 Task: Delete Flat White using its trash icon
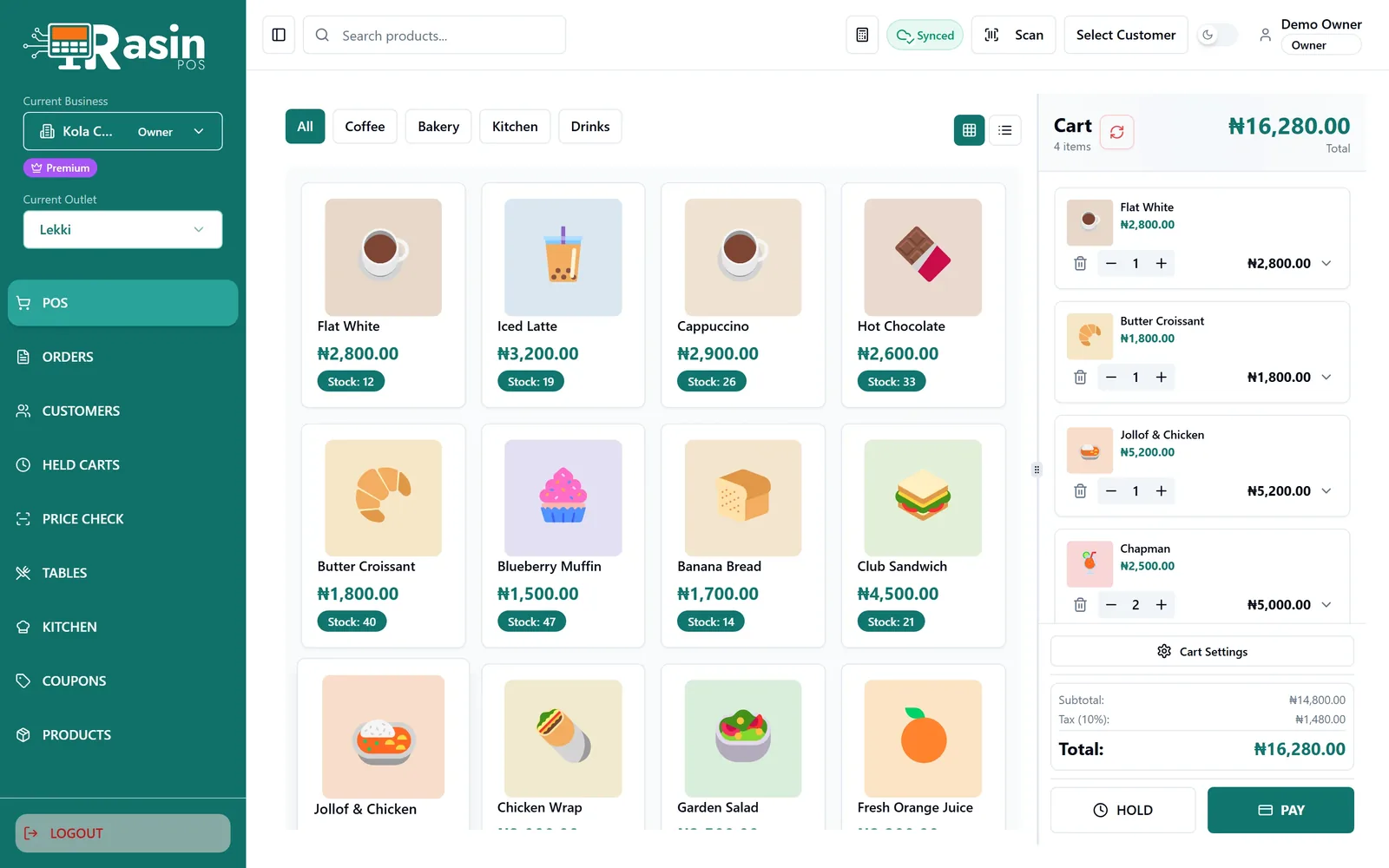click(1080, 263)
